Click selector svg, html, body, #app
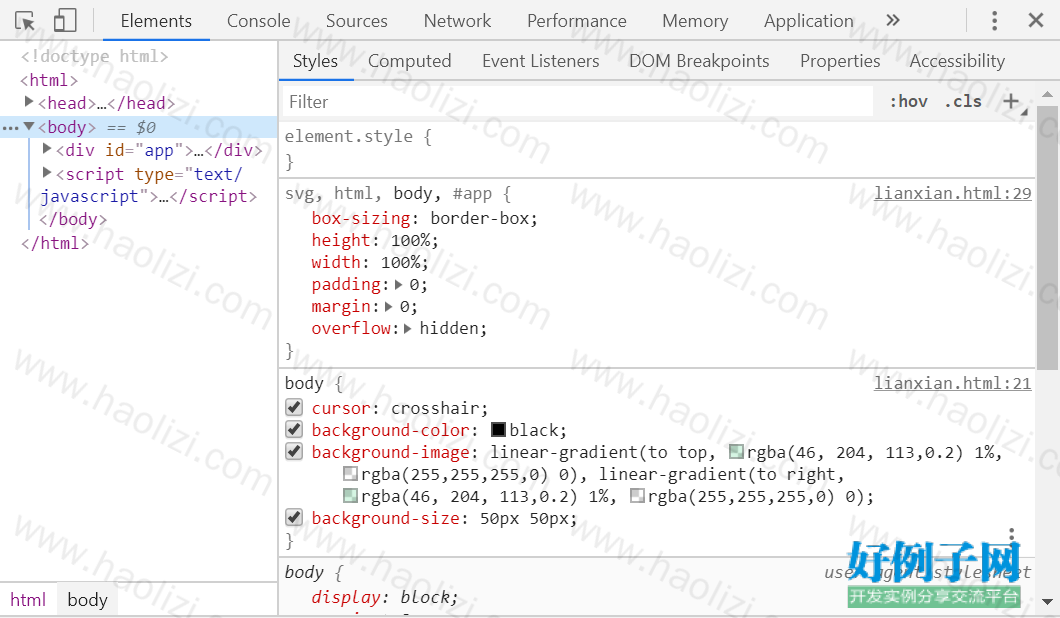This screenshot has width=1060, height=618. coord(389,194)
